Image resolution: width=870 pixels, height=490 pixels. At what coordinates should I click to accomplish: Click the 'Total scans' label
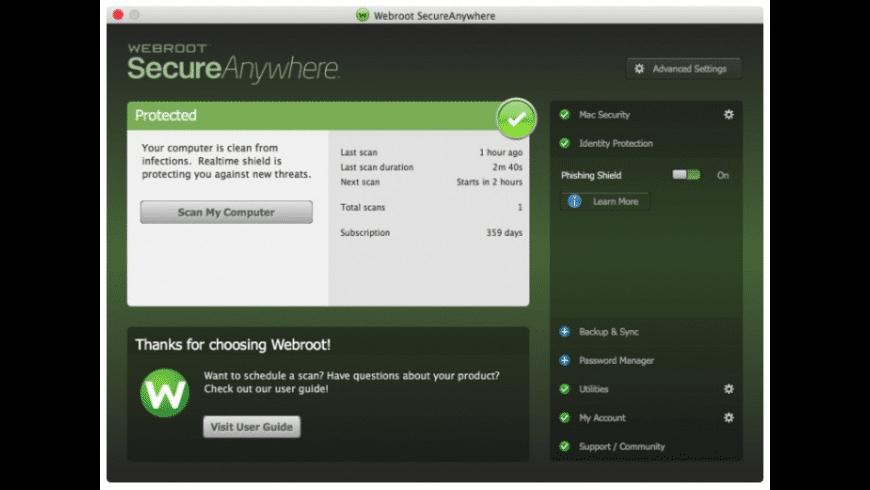(363, 207)
